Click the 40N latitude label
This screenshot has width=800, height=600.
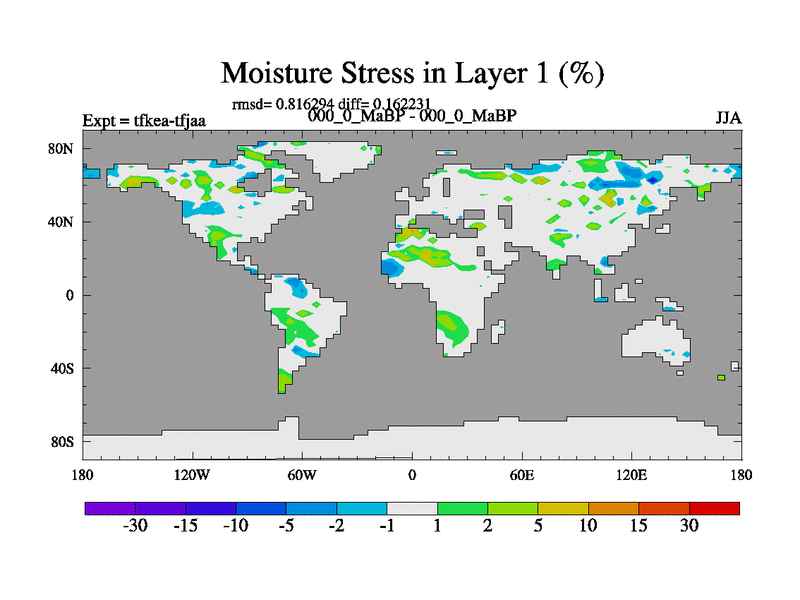click(61, 222)
